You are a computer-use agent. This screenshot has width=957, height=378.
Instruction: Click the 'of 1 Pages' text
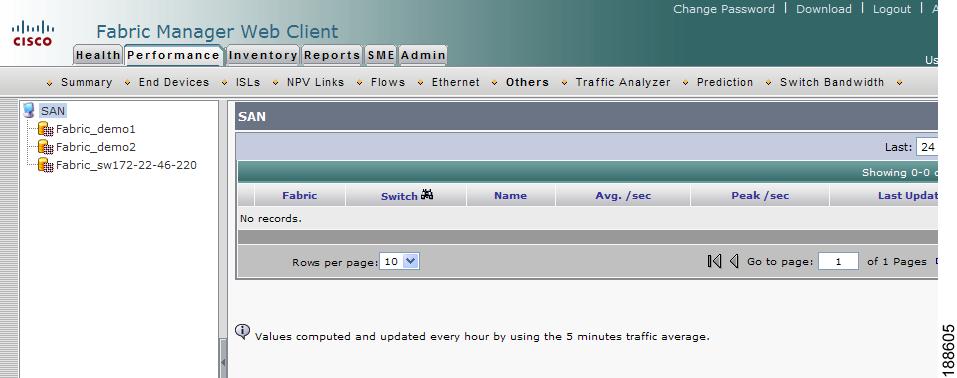coord(897,261)
